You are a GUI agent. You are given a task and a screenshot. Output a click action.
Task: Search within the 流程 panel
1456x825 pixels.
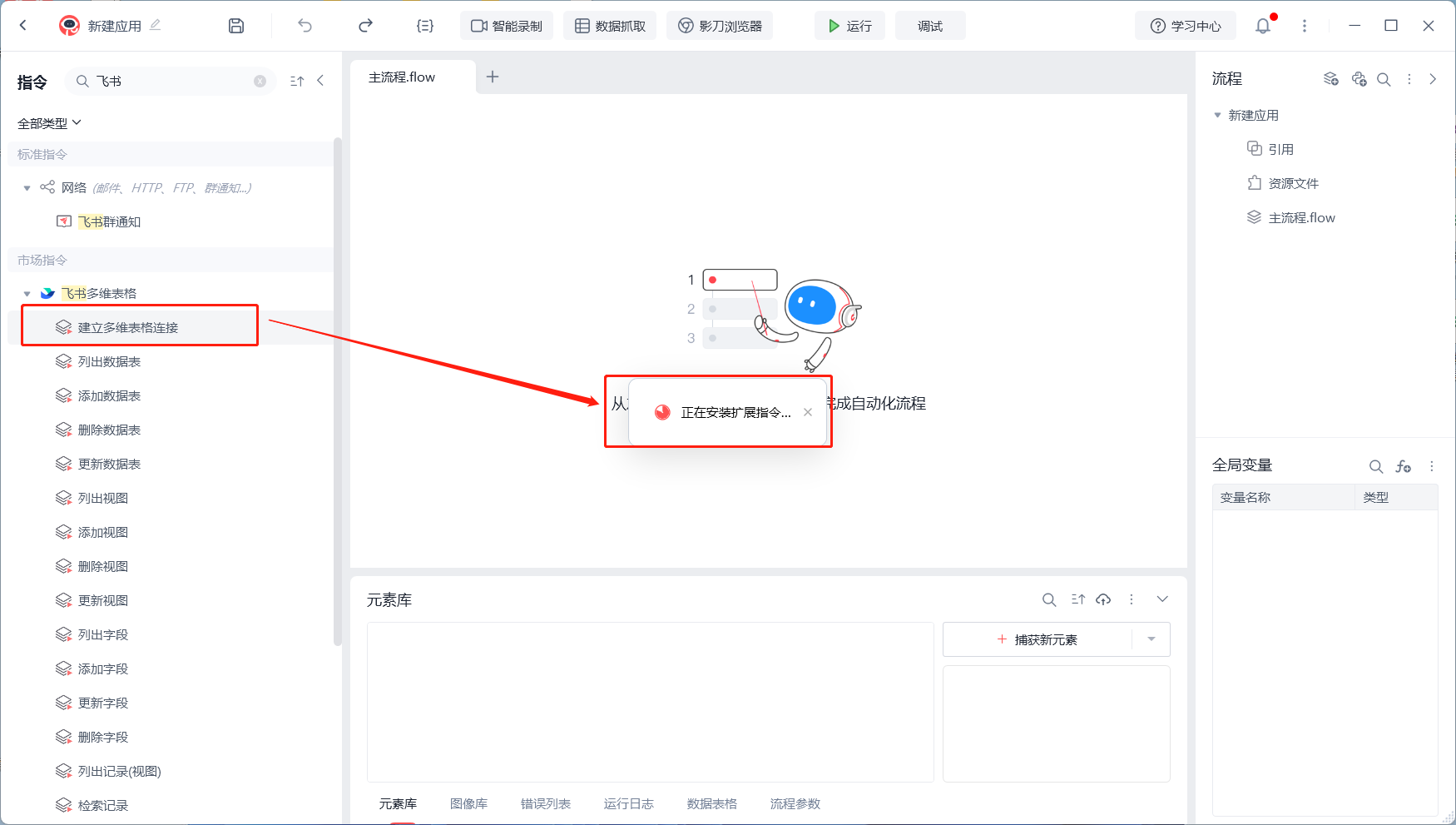tap(1384, 79)
